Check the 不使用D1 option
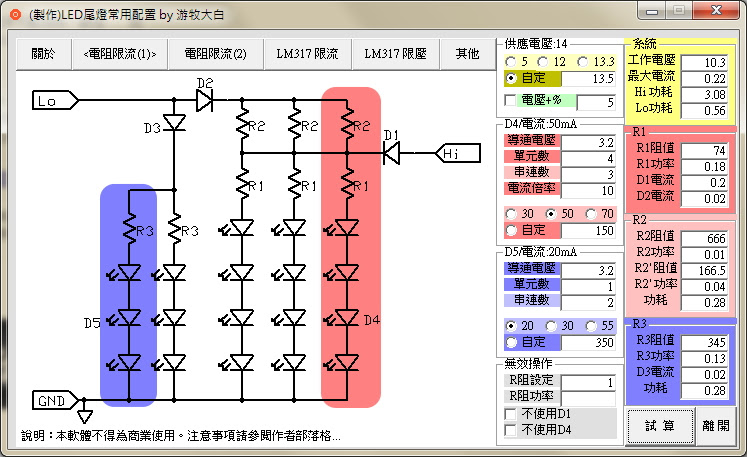 (x=512, y=414)
